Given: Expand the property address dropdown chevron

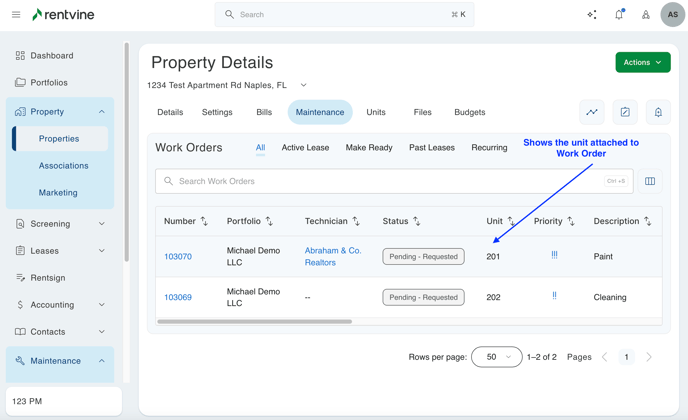Looking at the screenshot, I should tap(304, 86).
